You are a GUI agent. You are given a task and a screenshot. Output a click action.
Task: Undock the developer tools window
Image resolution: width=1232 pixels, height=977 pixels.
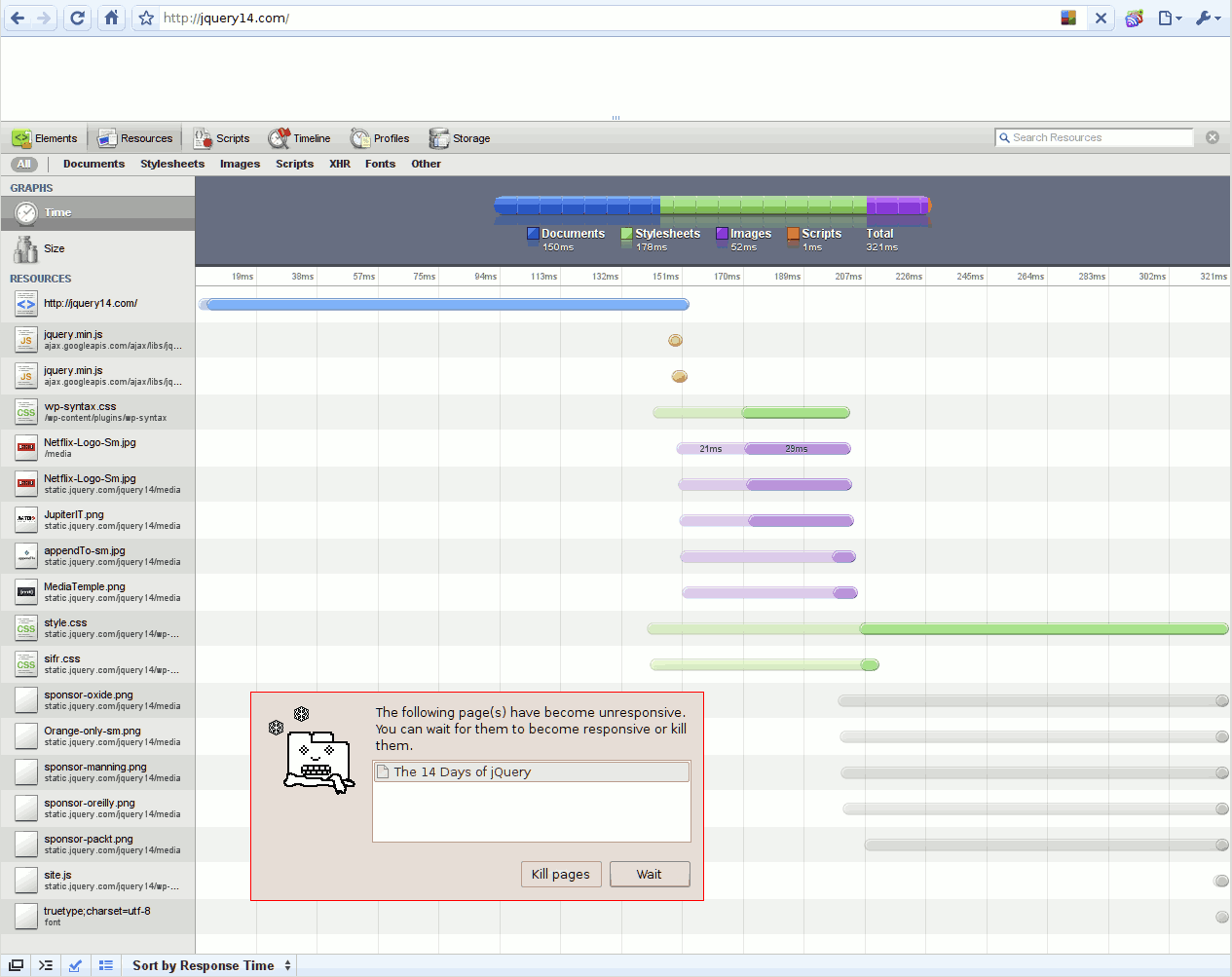(17, 965)
